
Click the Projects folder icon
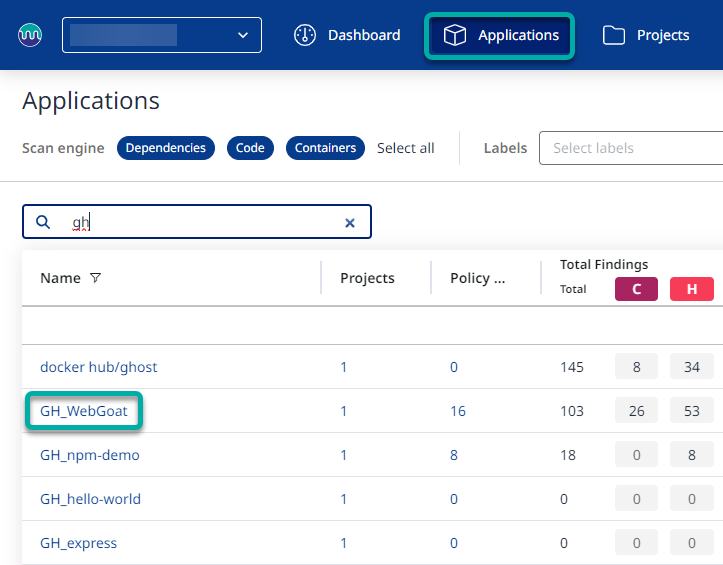coord(614,36)
